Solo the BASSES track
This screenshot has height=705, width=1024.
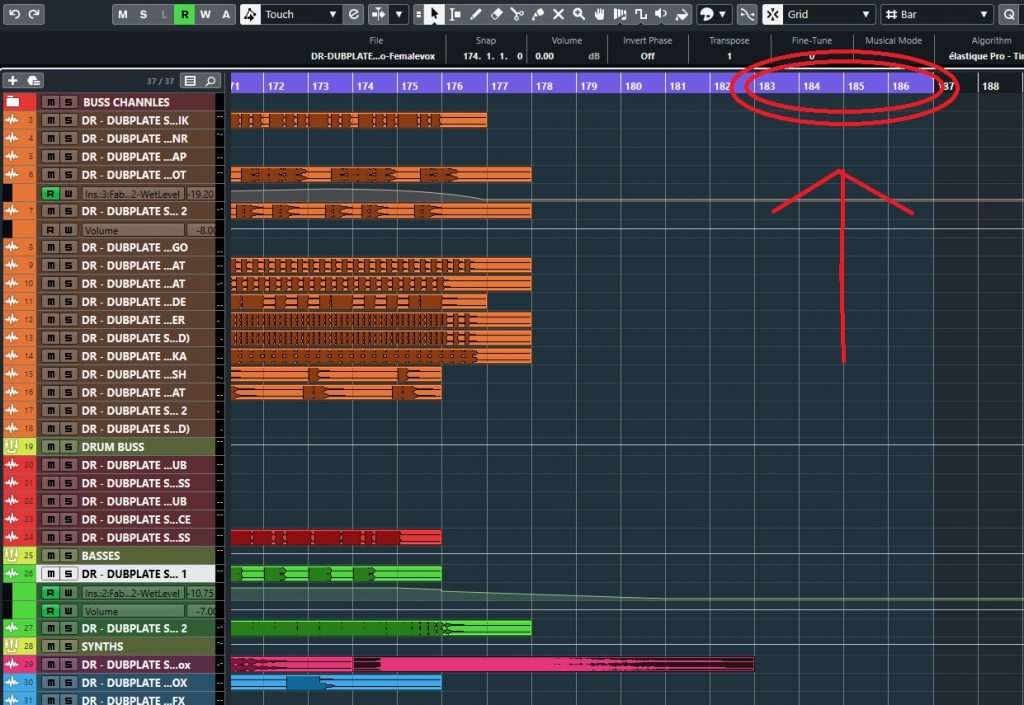[x=67, y=556]
